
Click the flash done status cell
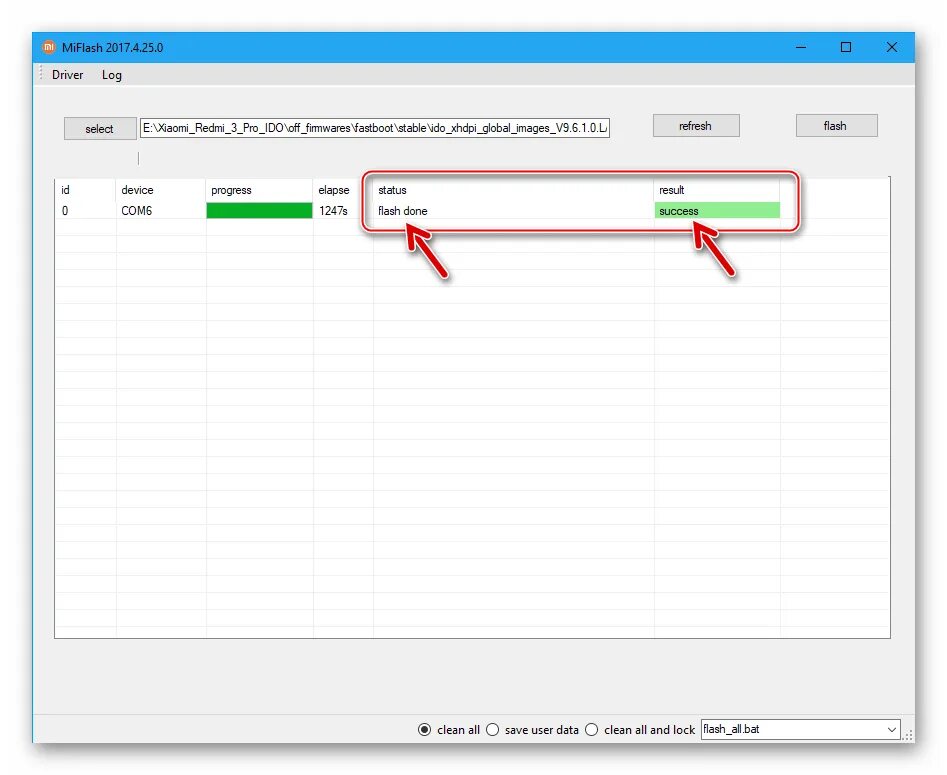pyautogui.click(x=513, y=211)
